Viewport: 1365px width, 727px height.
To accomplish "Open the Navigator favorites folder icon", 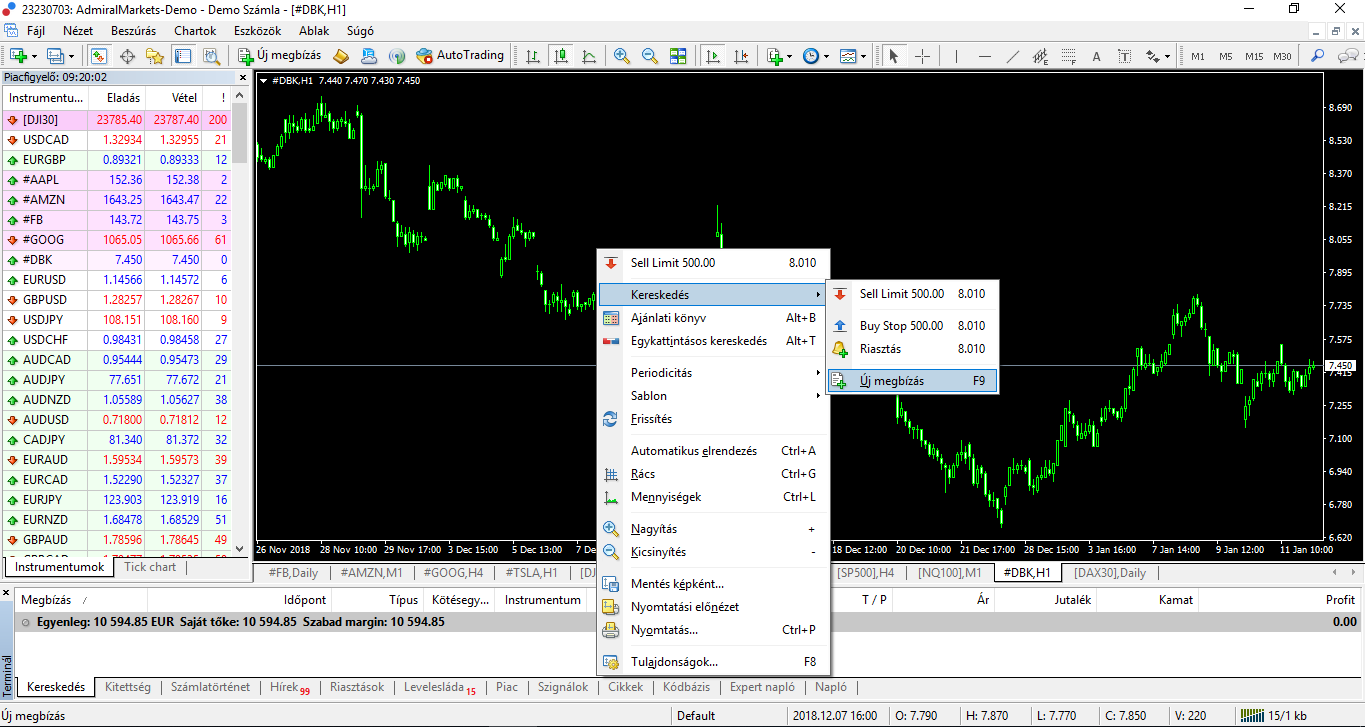I will tap(155, 56).
